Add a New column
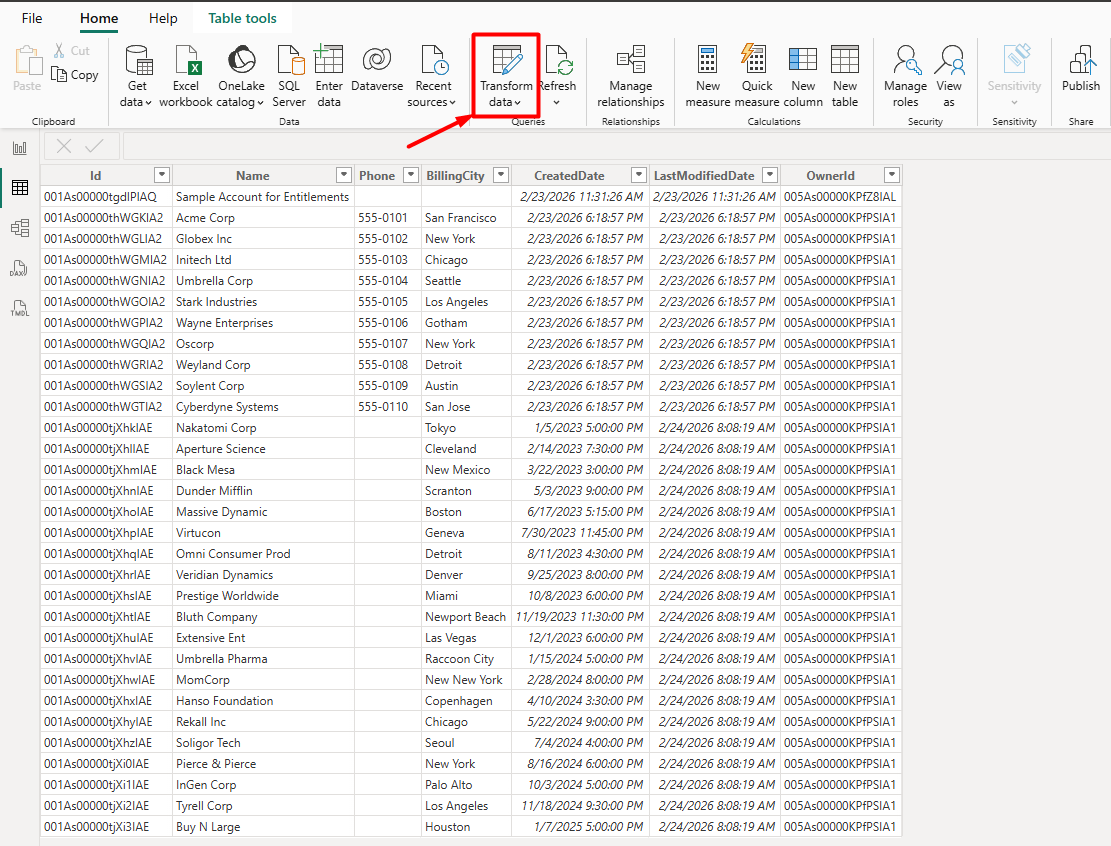1111x846 pixels. [x=803, y=61]
